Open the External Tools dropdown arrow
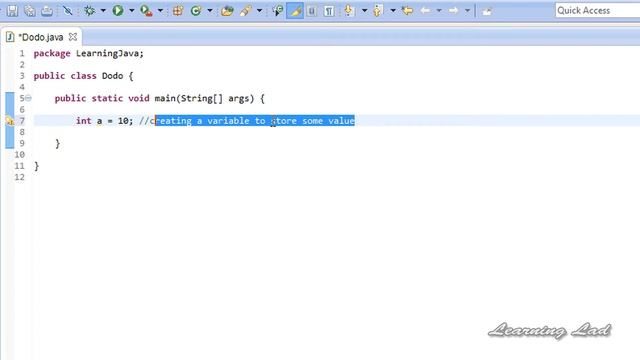 click(160, 11)
